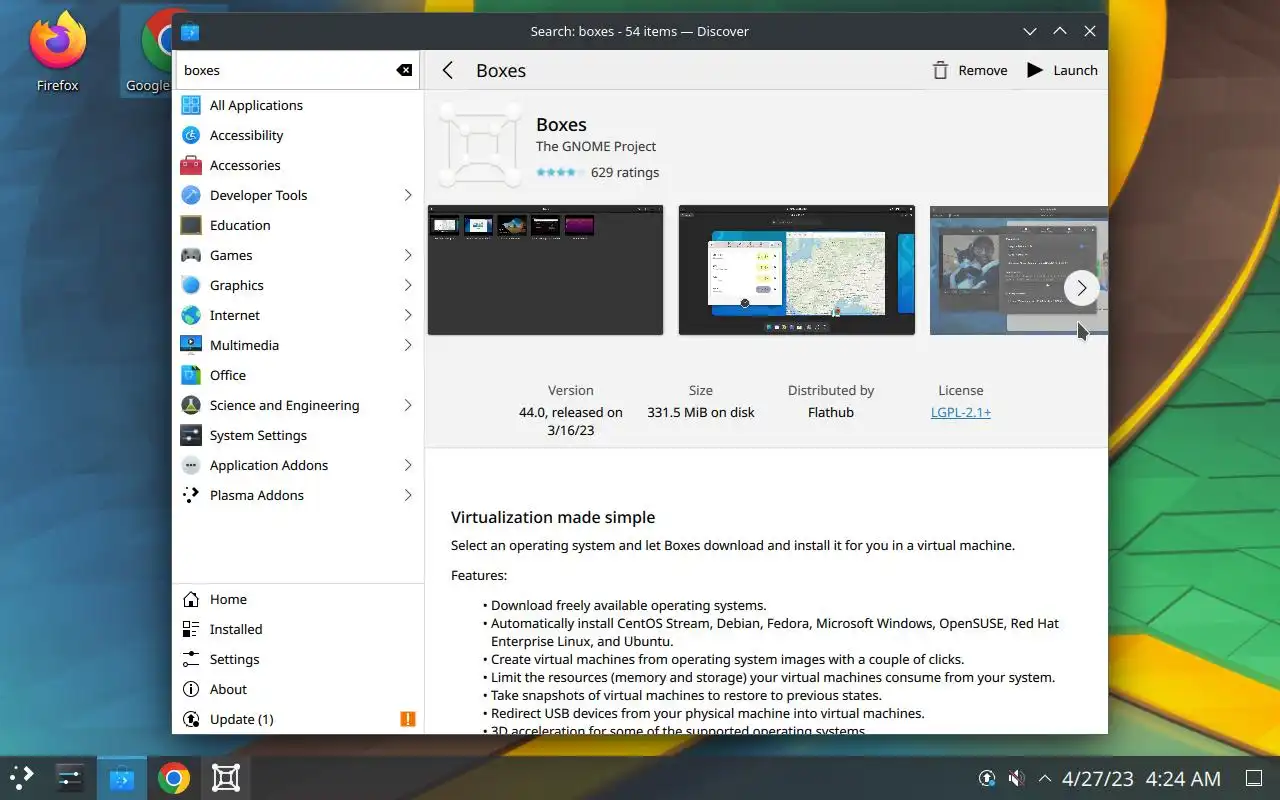Open the Developer Tools category
This screenshot has width=1280, height=800.
[x=298, y=195]
